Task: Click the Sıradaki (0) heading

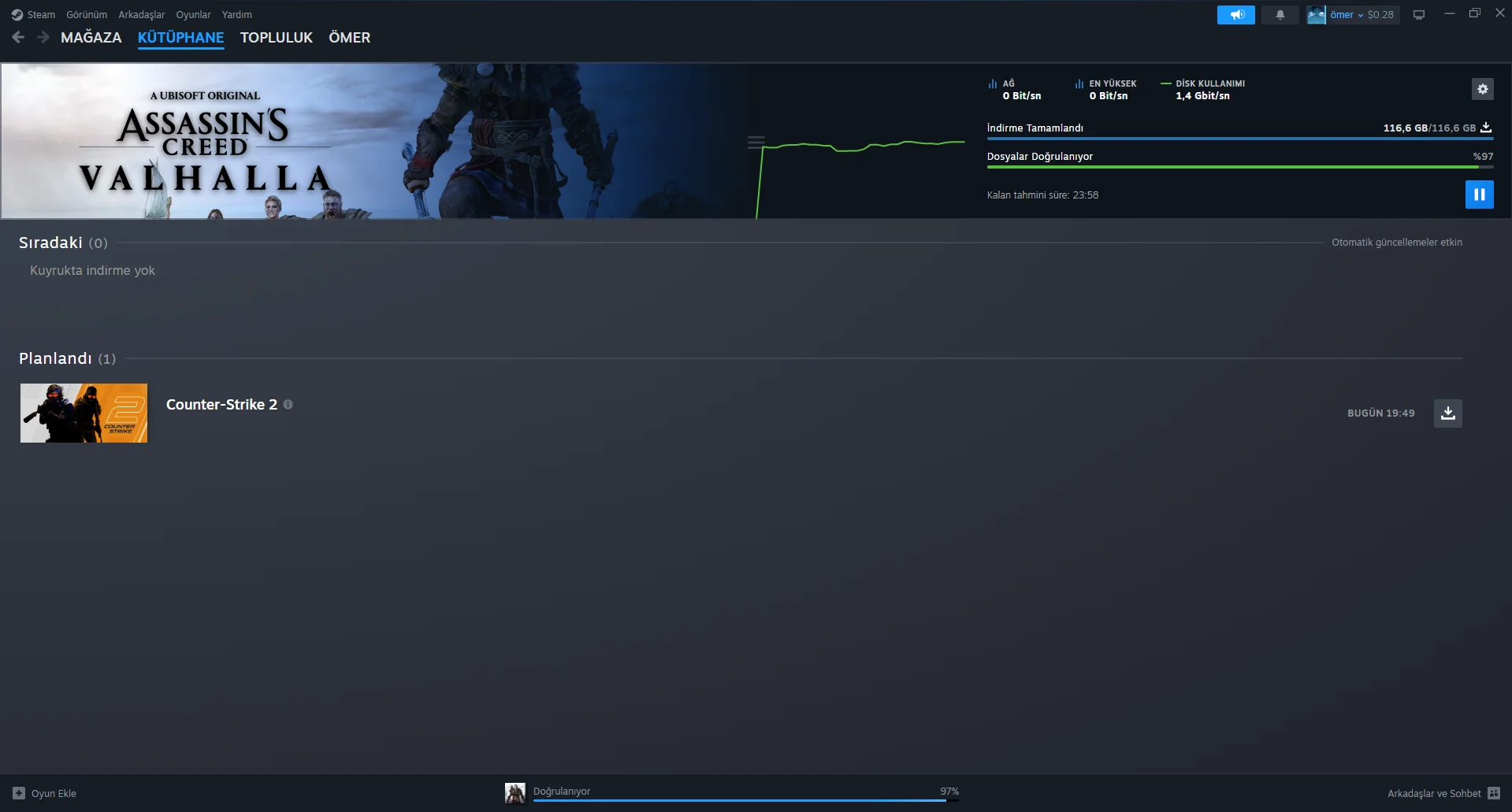Action: 63,243
